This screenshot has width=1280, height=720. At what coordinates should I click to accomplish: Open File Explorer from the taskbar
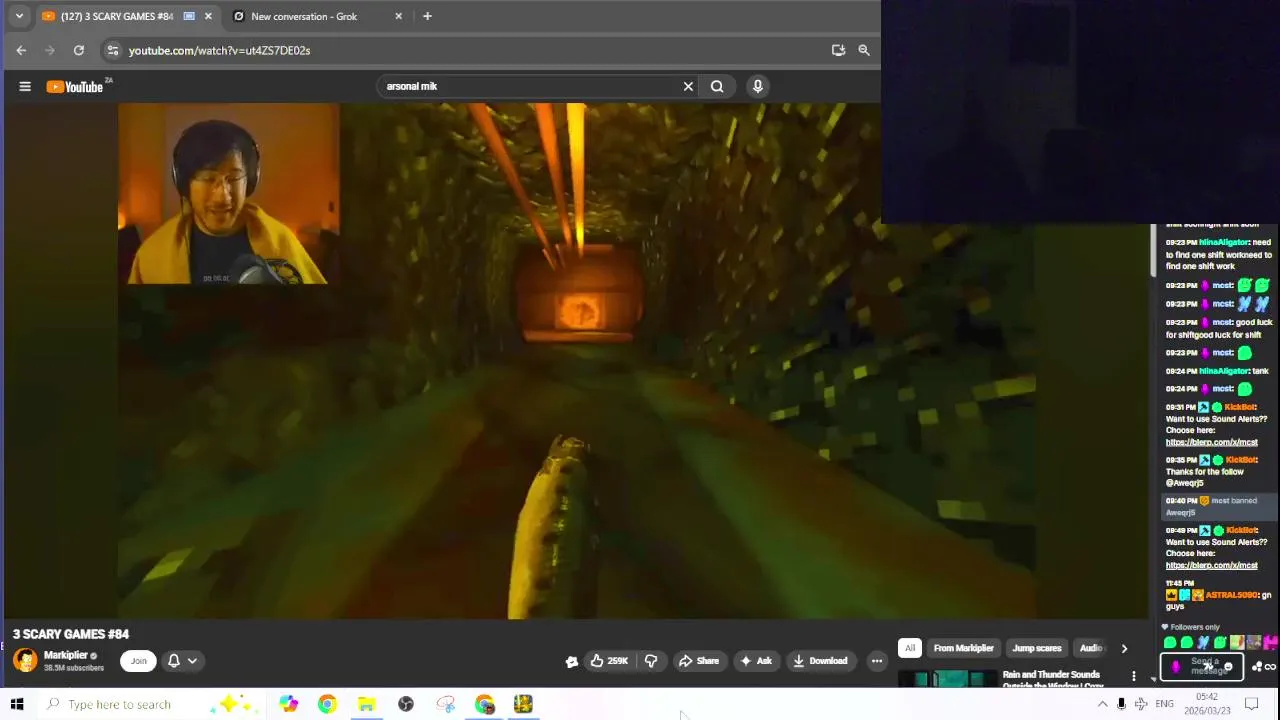pyautogui.click(x=366, y=704)
